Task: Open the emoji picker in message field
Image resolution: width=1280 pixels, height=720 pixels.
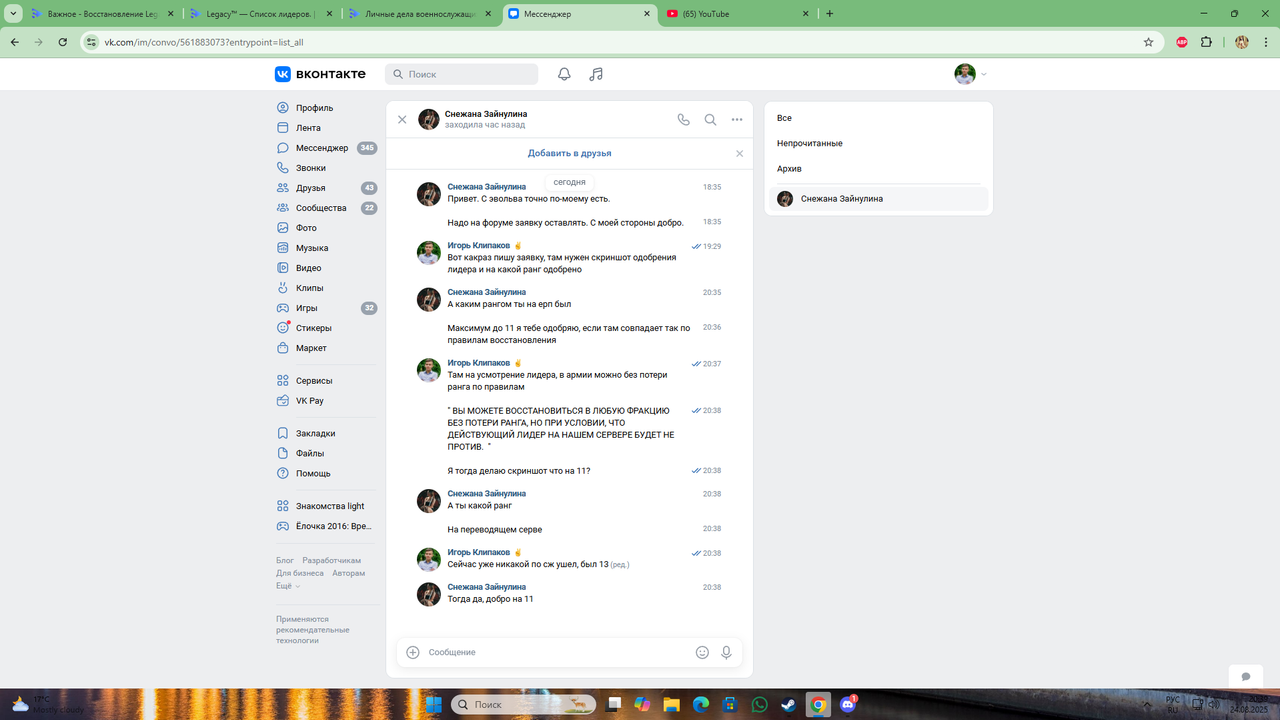Action: [x=701, y=651]
